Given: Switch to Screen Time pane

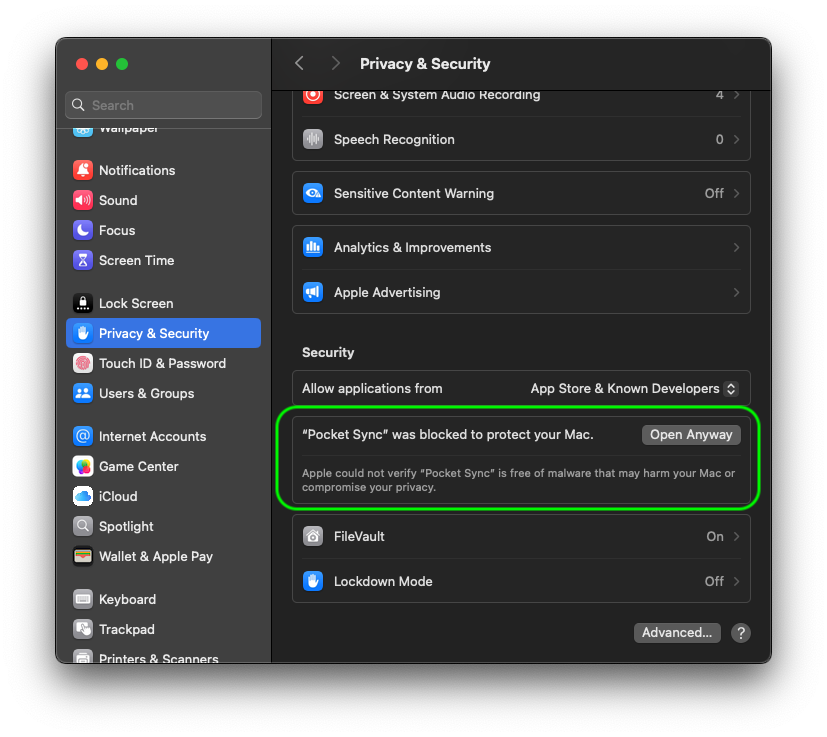Looking at the screenshot, I should pyautogui.click(x=164, y=261).
